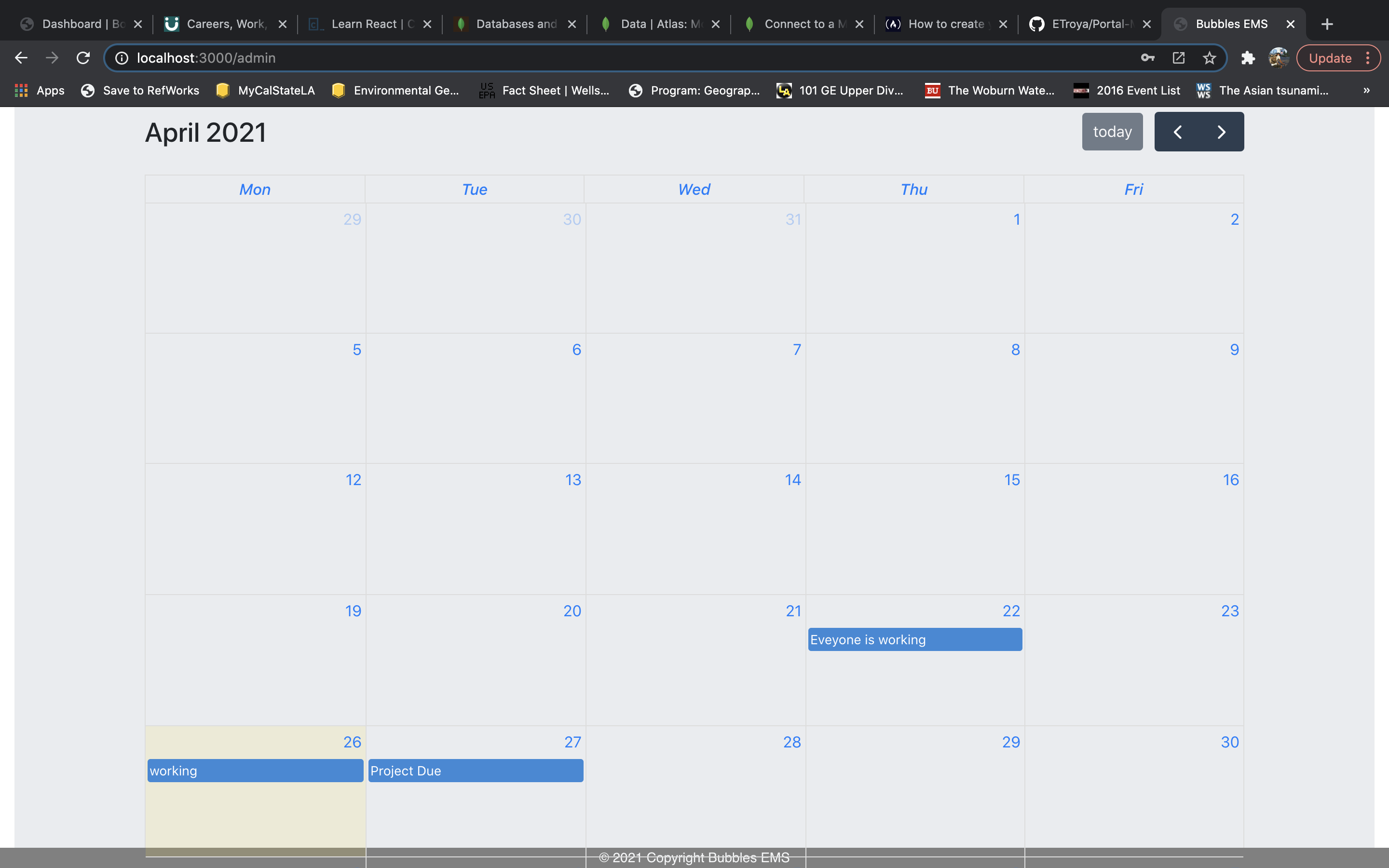Bookmark page with star icon
The height and width of the screenshot is (868, 1389).
pyautogui.click(x=1210, y=58)
